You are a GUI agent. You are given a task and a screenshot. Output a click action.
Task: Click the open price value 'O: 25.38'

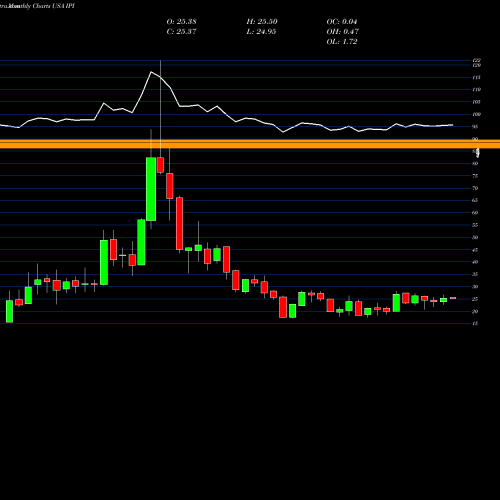click(181, 22)
